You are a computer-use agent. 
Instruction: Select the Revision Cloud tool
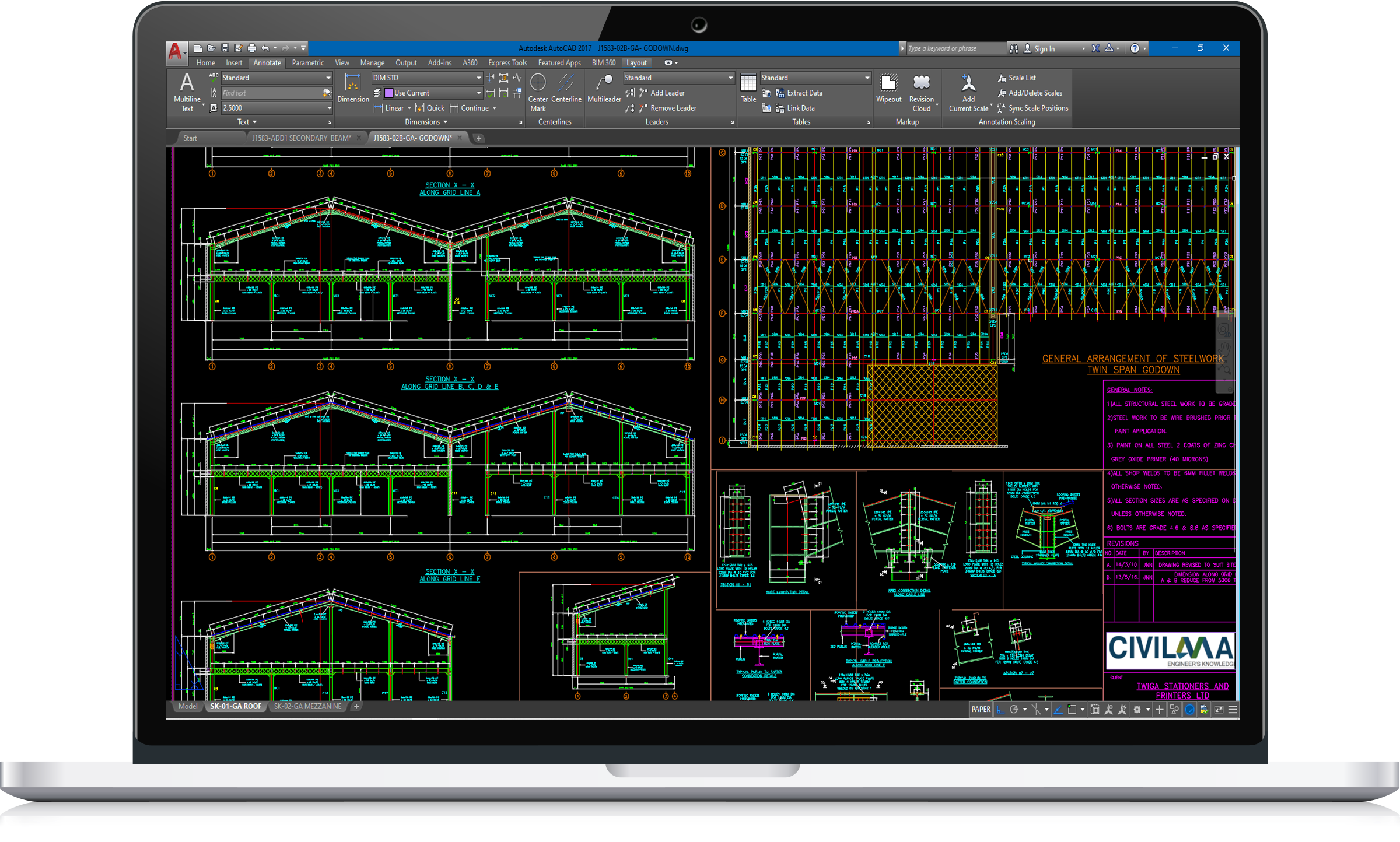[x=922, y=92]
